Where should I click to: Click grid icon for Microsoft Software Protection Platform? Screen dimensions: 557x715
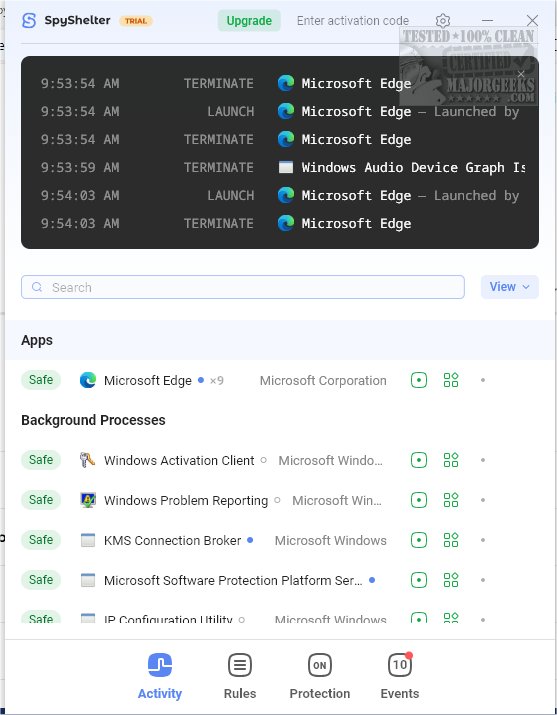click(x=451, y=580)
